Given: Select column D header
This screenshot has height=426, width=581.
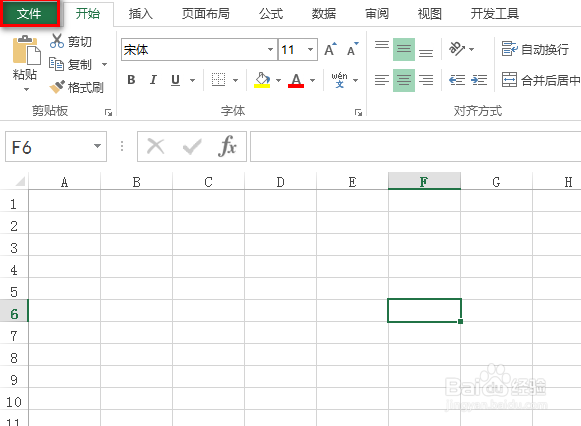Looking at the screenshot, I should [x=280, y=182].
